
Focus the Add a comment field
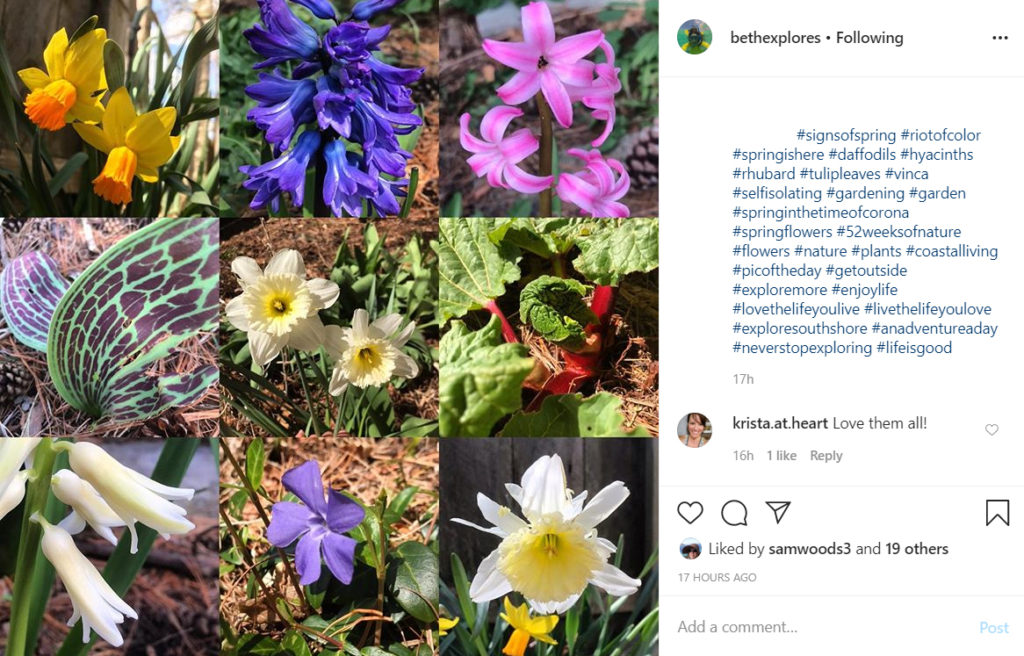point(823,627)
